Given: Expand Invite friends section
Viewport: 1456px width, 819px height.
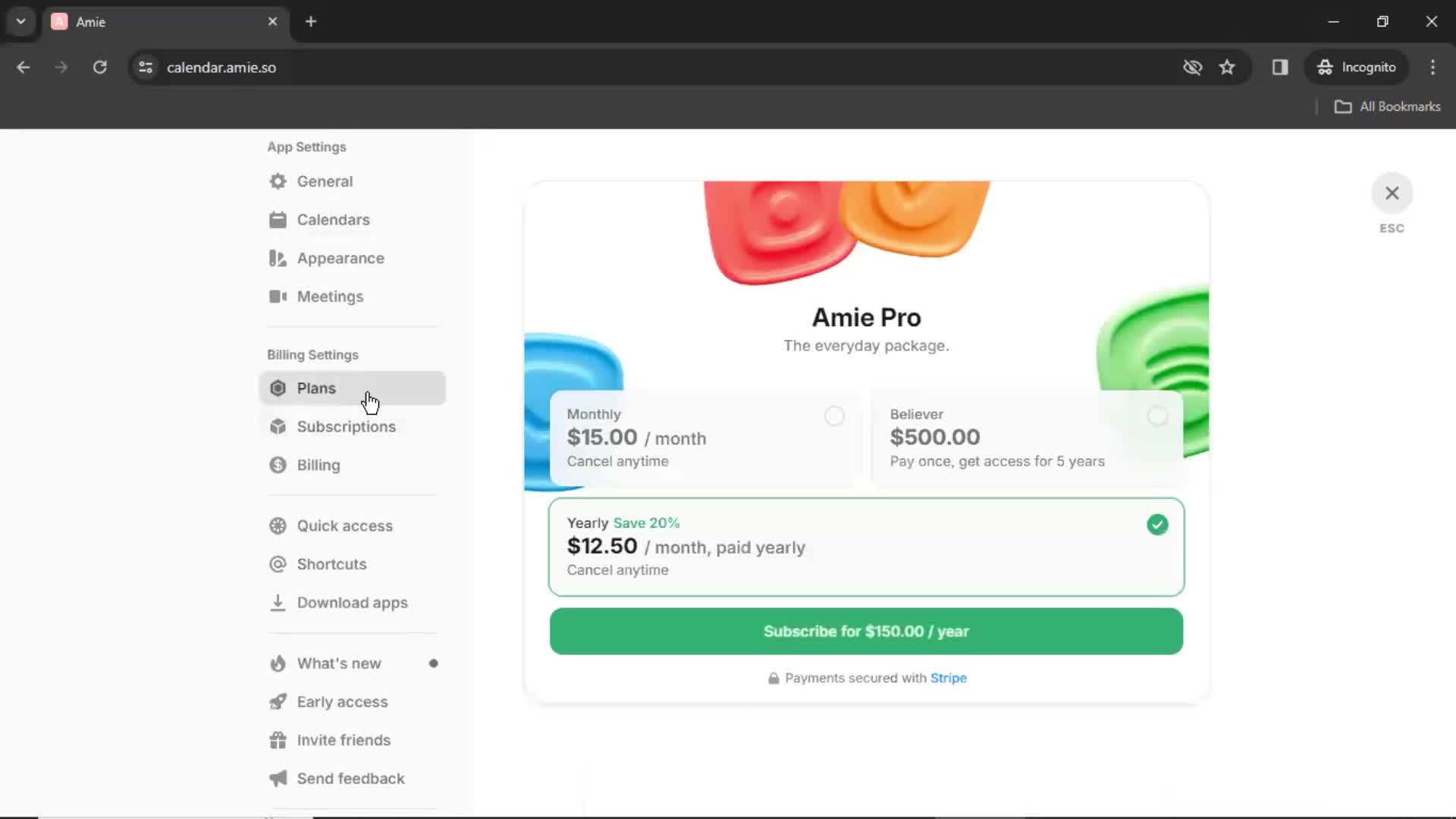Looking at the screenshot, I should tap(343, 740).
